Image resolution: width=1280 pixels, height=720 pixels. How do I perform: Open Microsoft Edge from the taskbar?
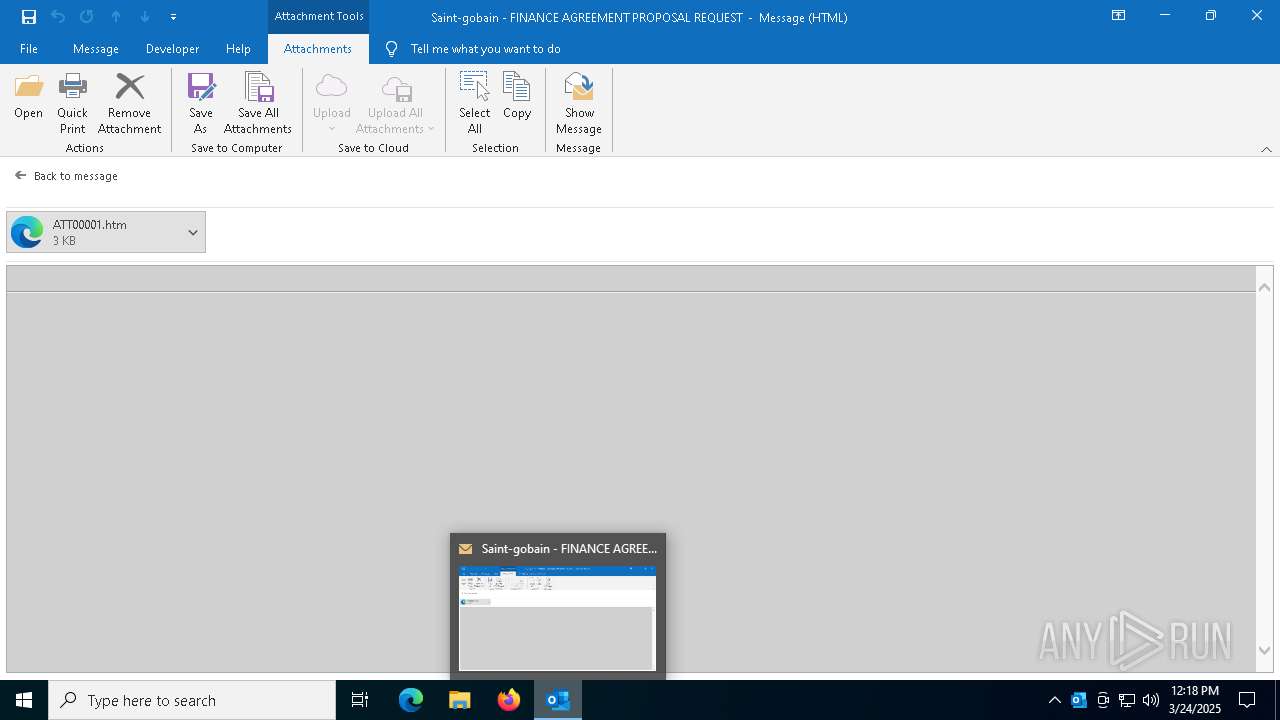point(411,700)
